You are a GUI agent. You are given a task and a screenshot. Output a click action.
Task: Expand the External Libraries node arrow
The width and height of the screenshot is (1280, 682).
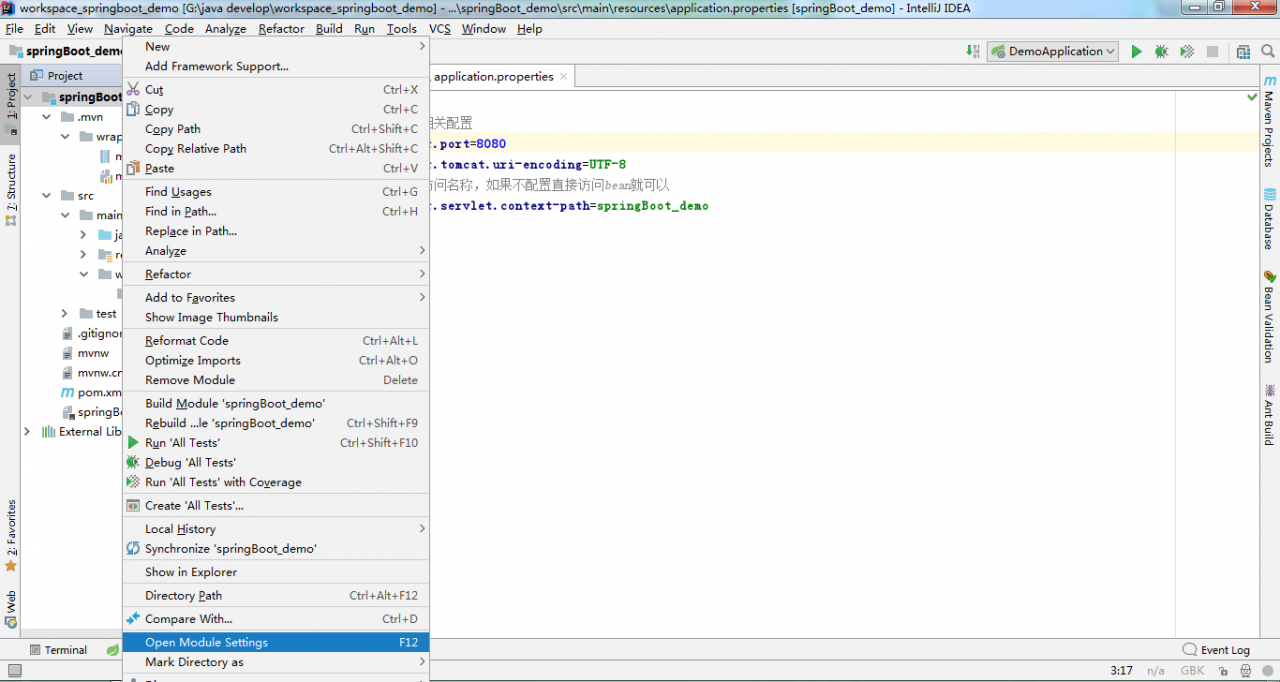click(x=27, y=432)
